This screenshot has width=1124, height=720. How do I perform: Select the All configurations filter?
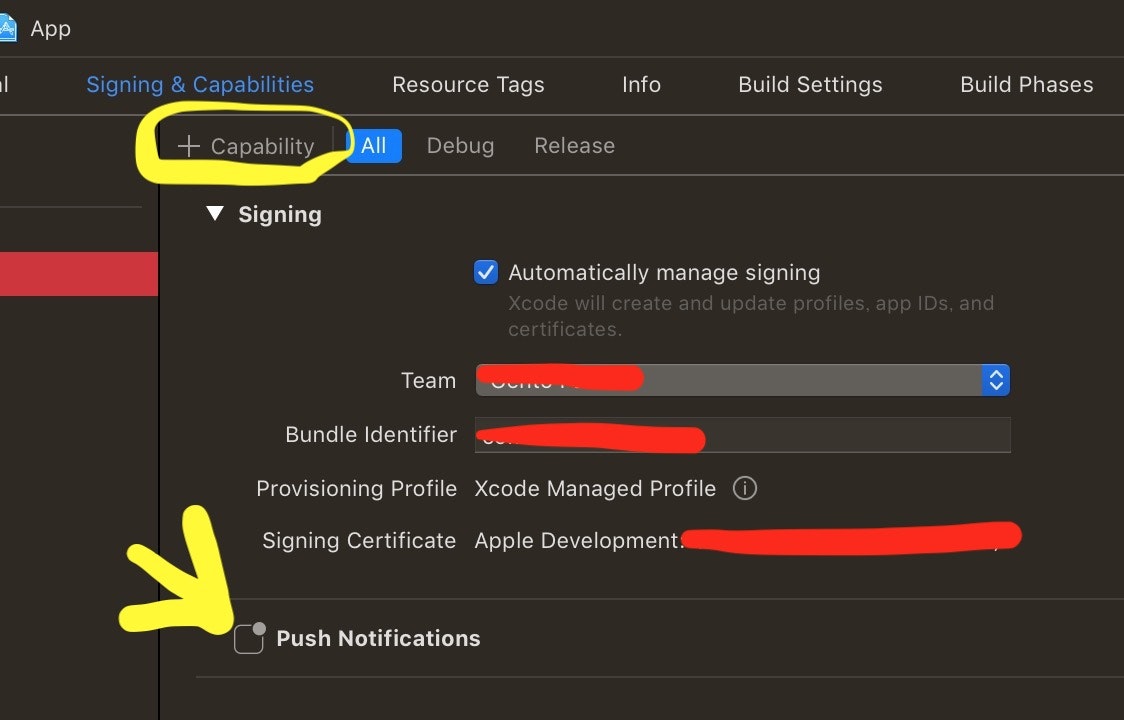click(373, 146)
